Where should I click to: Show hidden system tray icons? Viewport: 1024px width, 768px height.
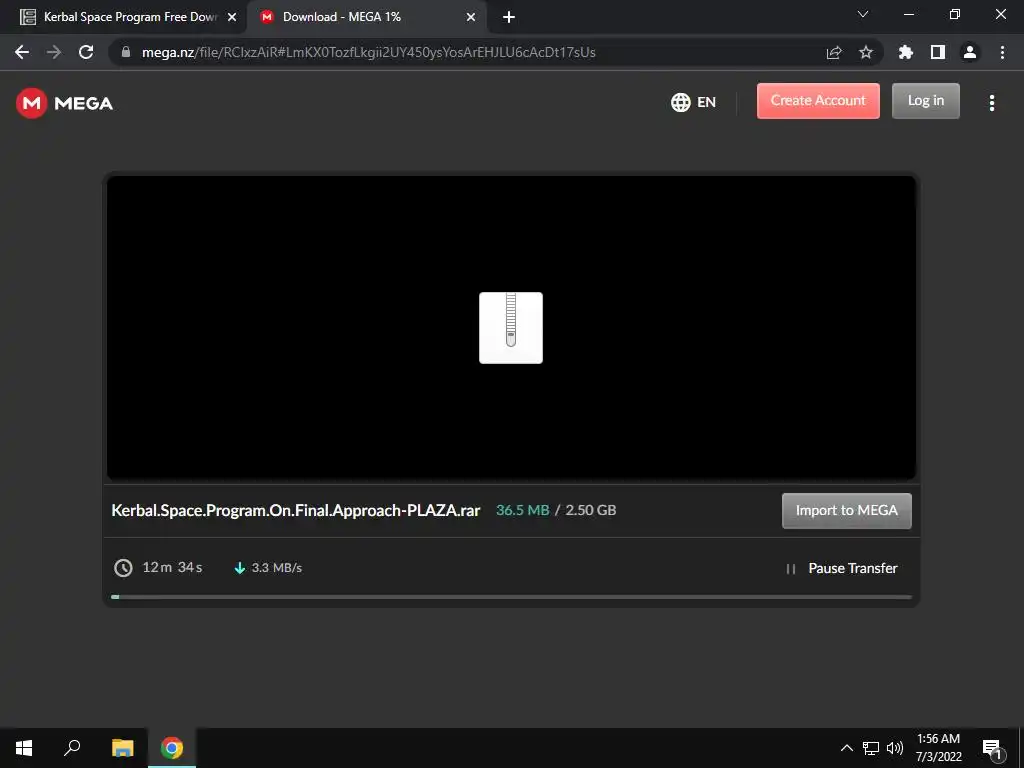point(846,748)
